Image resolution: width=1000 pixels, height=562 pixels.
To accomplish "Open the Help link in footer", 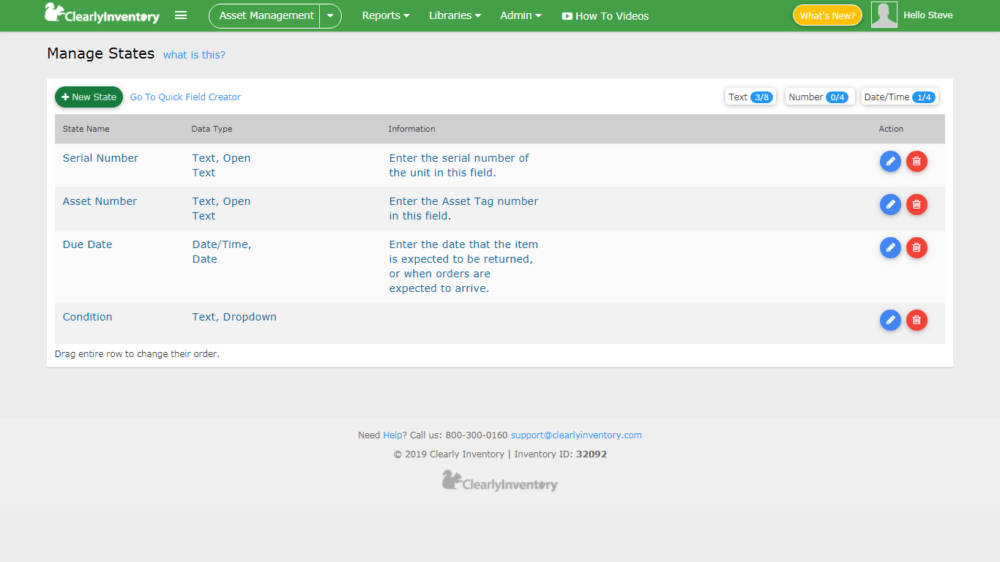I will pos(392,435).
